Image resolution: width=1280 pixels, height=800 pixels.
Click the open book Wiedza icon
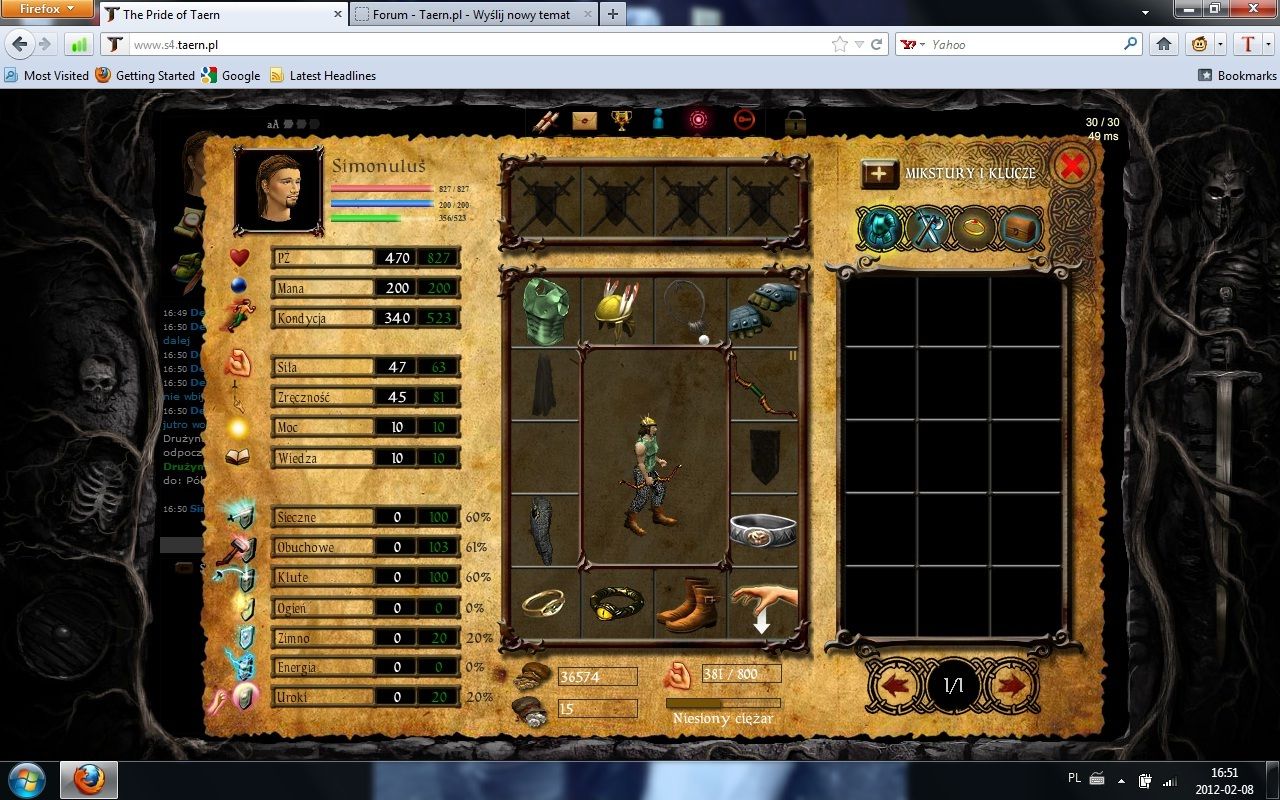pyautogui.click(x=238, y=457)
